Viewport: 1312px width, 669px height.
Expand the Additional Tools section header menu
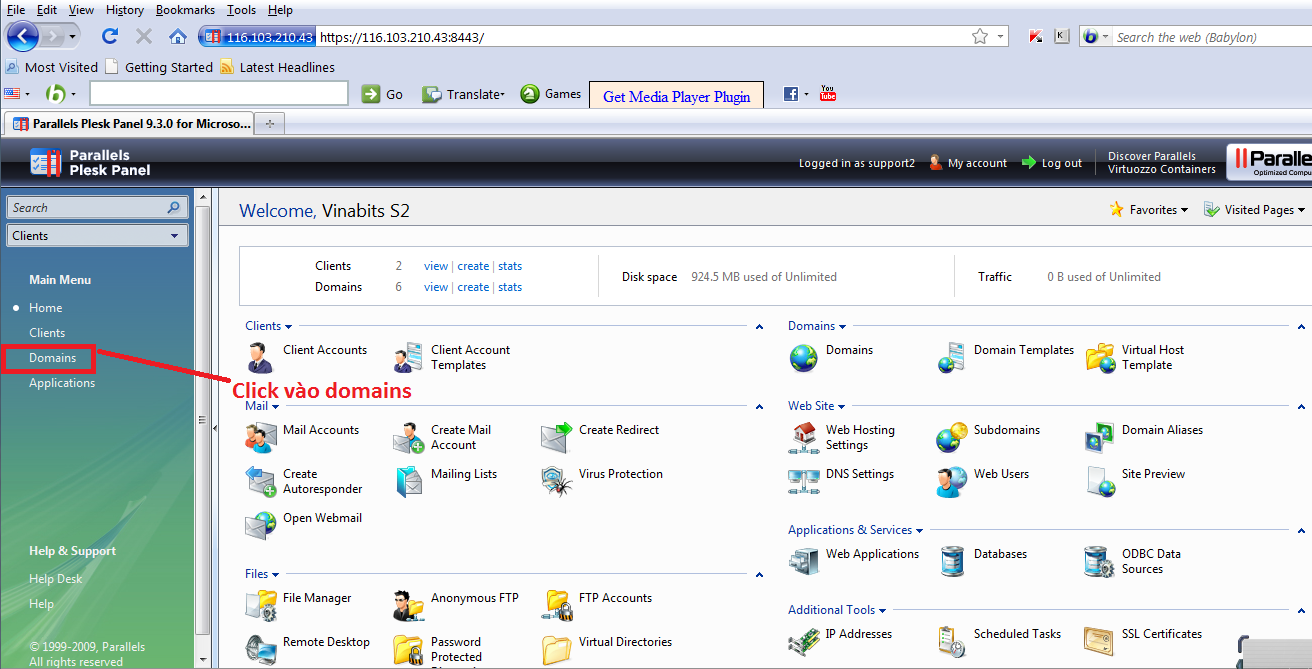click(837, 610)
